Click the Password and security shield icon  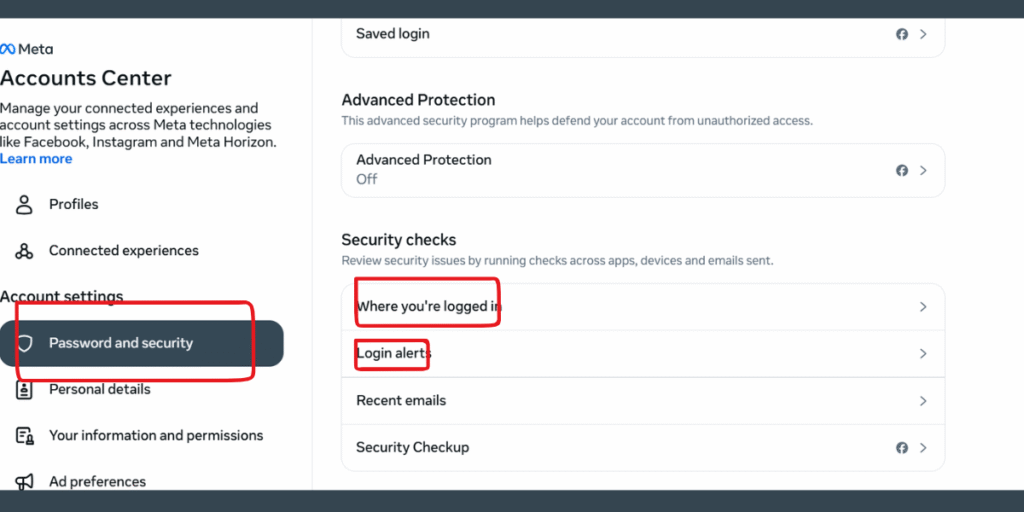24,344
